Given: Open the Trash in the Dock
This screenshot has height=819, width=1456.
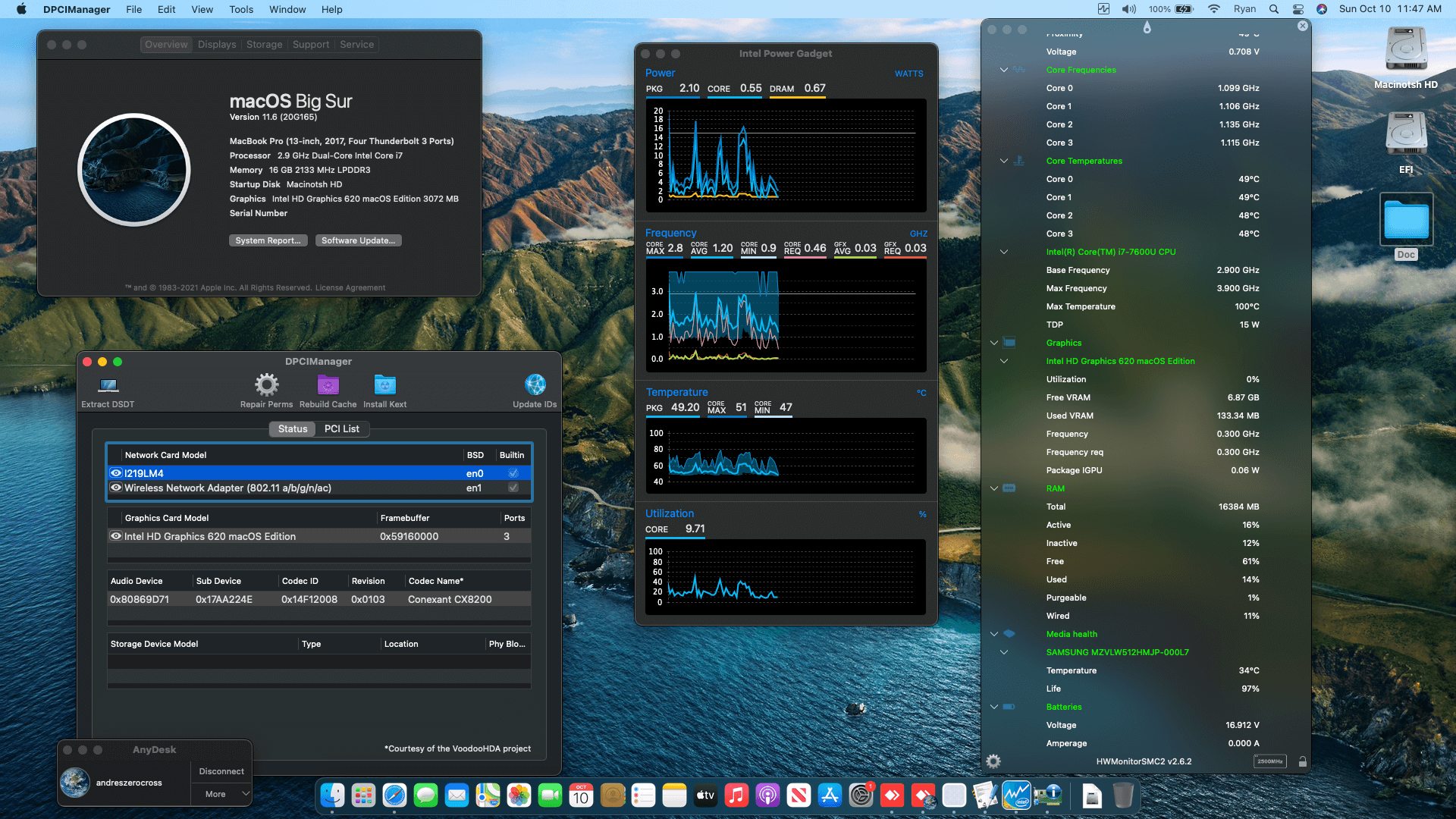Looking at the screenshot, I should [1123, 795].
